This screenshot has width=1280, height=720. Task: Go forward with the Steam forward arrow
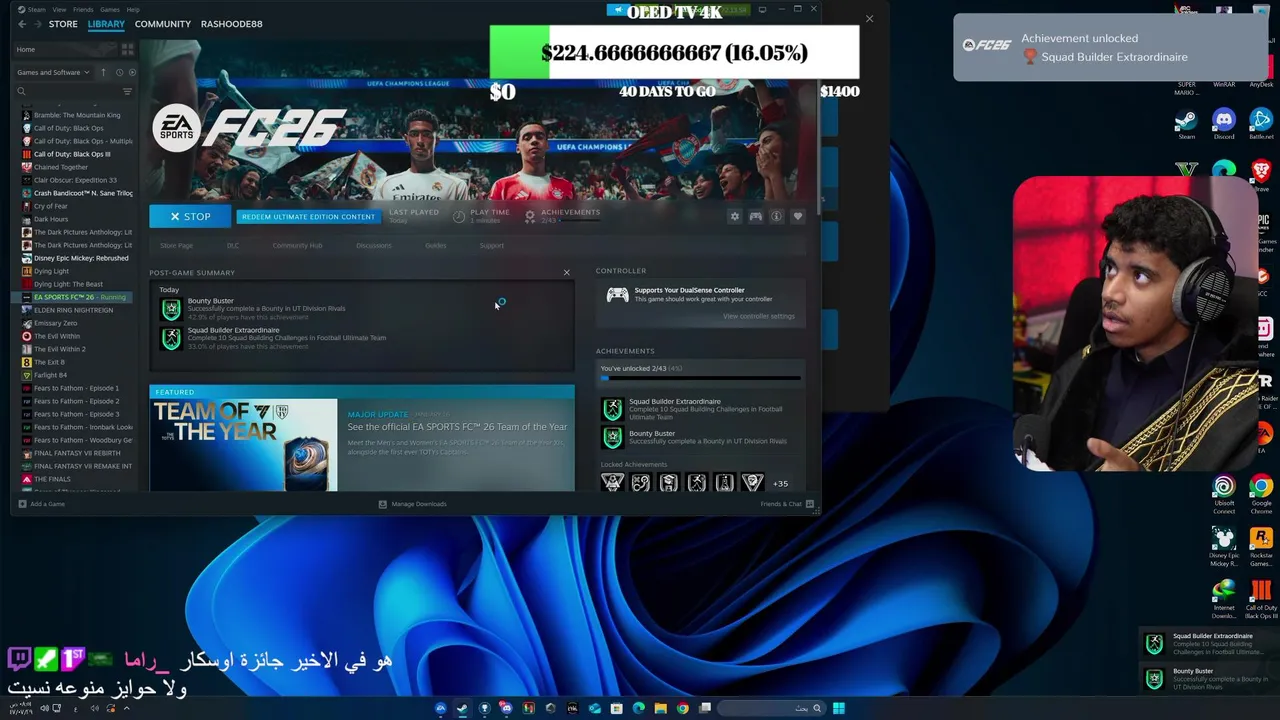click(36, 24)
